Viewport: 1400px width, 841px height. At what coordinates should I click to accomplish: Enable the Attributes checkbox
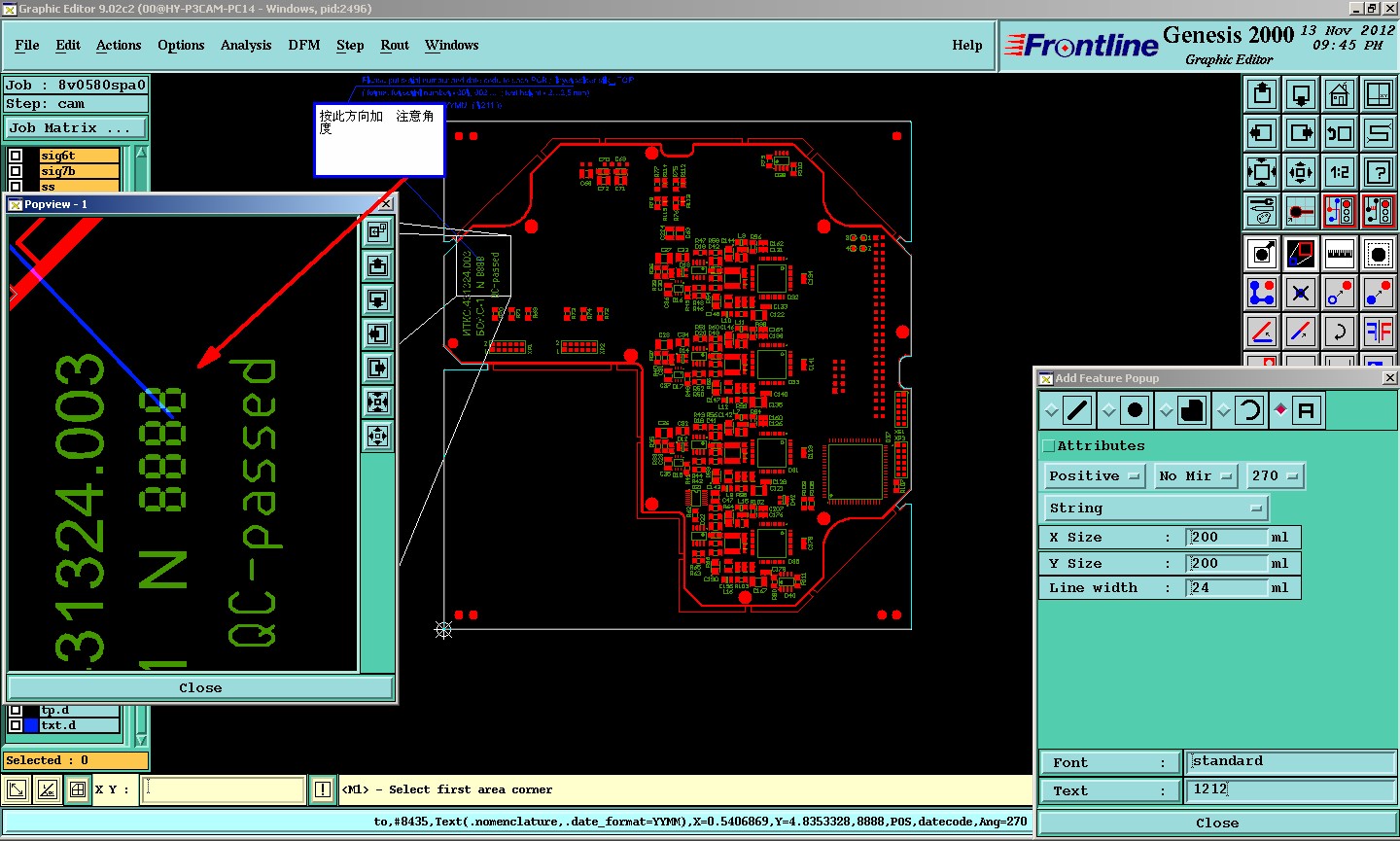pos(1049,446)
